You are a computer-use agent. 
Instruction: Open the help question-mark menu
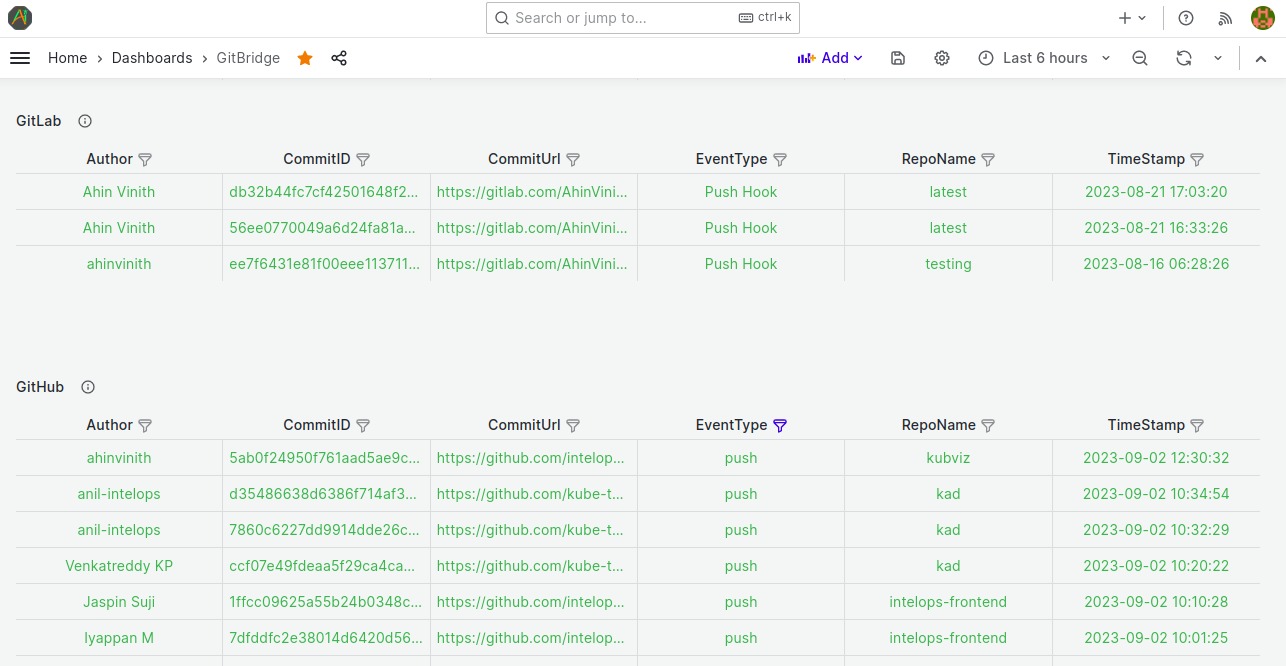coord(1186,18)
